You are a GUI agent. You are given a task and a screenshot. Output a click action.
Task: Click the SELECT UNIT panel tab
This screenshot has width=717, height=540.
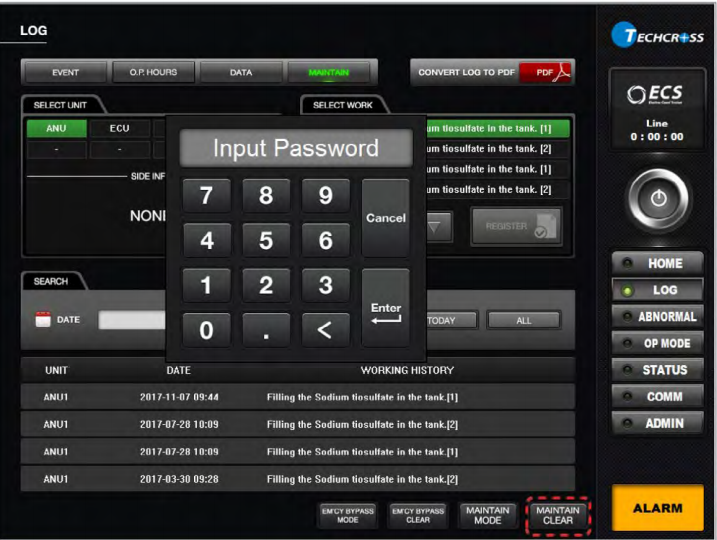[x=60, y=105]
